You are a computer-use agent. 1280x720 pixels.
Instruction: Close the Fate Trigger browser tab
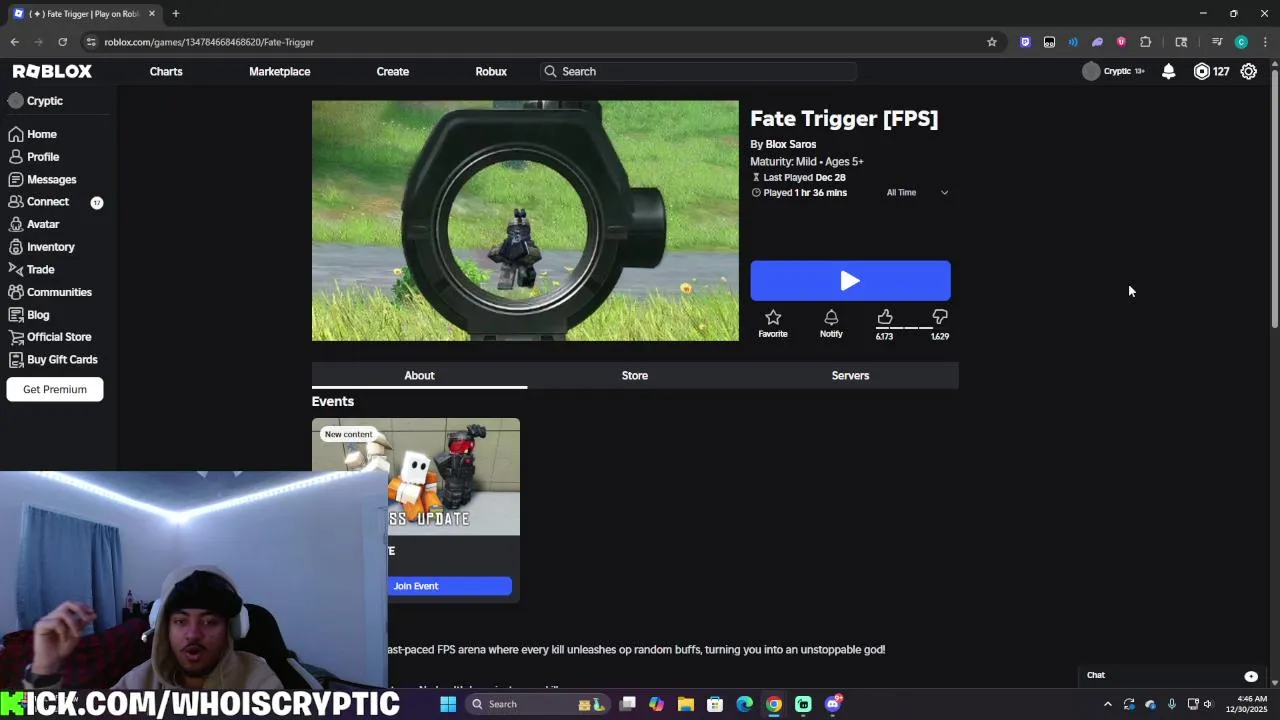coord(152,14)
